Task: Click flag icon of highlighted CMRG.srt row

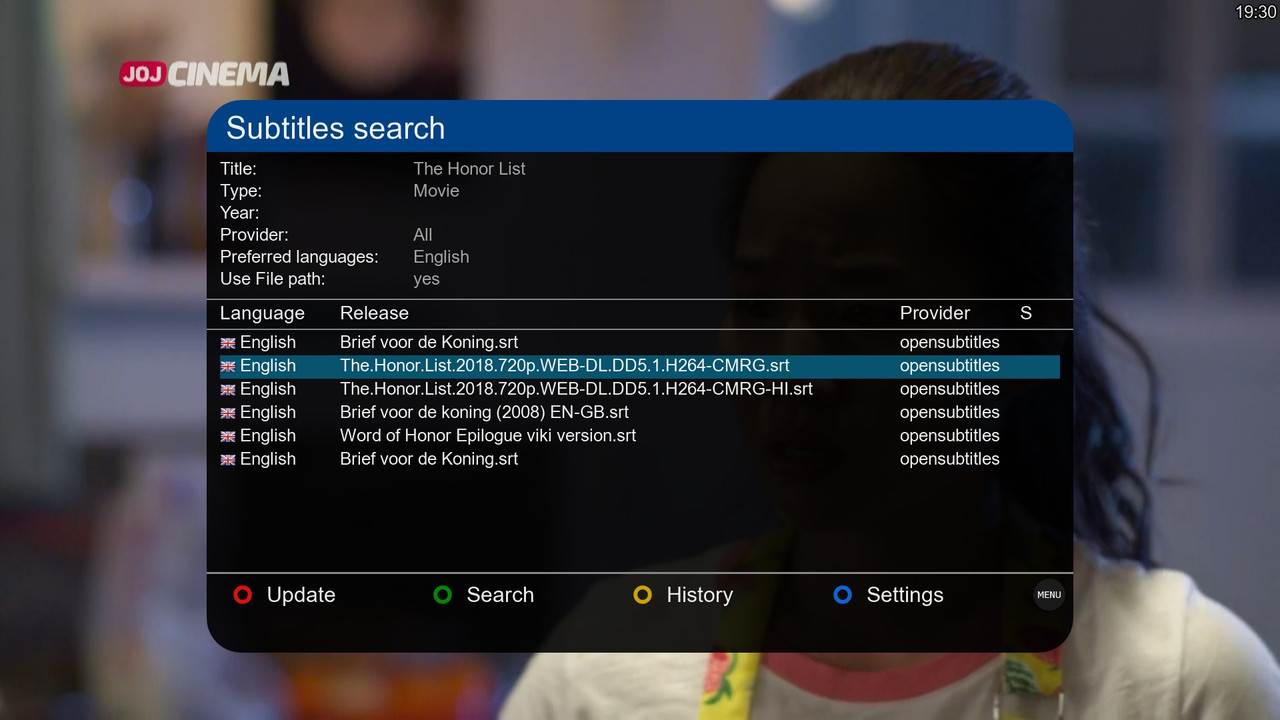Action: (228, 366)
